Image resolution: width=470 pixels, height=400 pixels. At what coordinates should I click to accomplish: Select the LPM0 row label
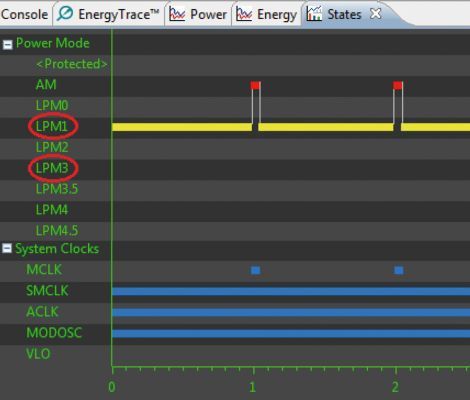[52, 106]
